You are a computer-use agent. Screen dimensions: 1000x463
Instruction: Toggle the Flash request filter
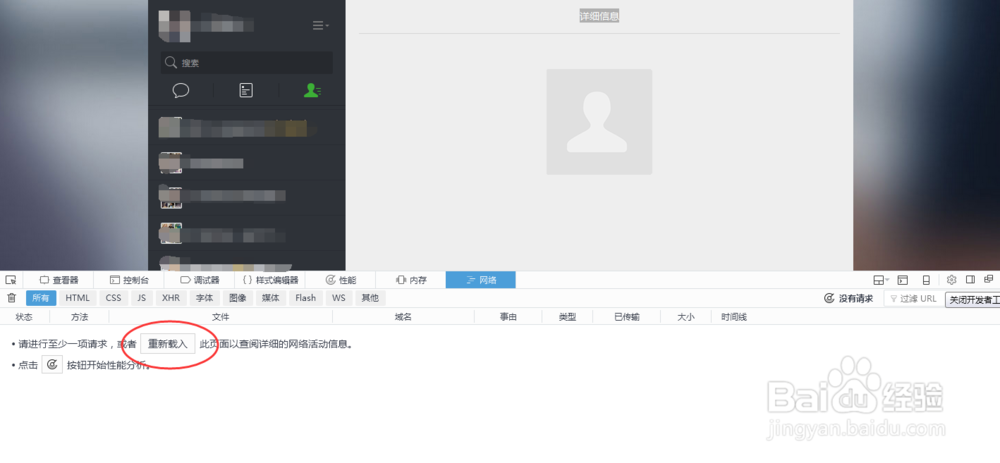pyautogui.click(x=305, y=298)
